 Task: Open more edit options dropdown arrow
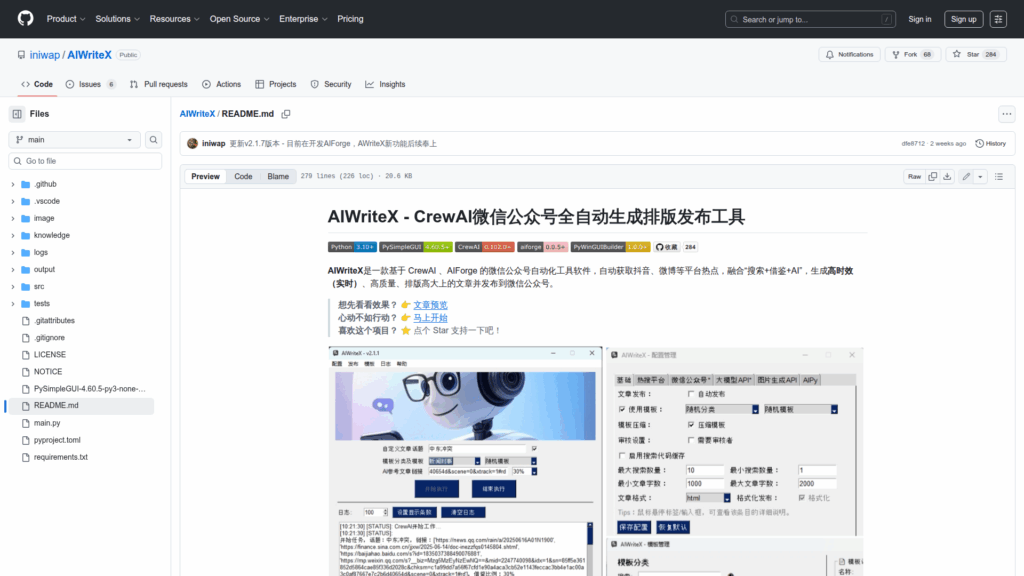pyautogui.click(x=980, y=176)
